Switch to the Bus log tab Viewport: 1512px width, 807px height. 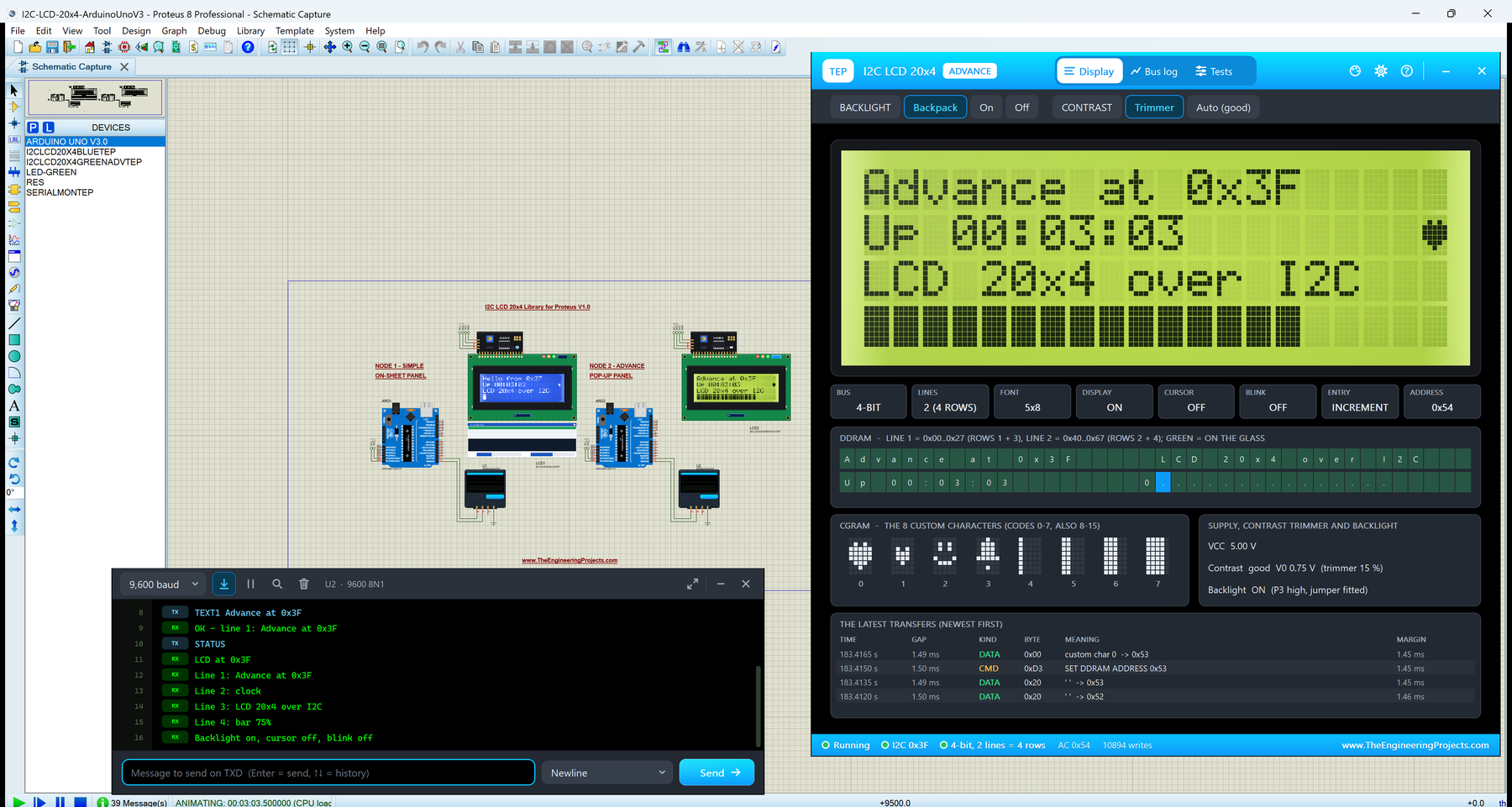tap(1154, 71)
